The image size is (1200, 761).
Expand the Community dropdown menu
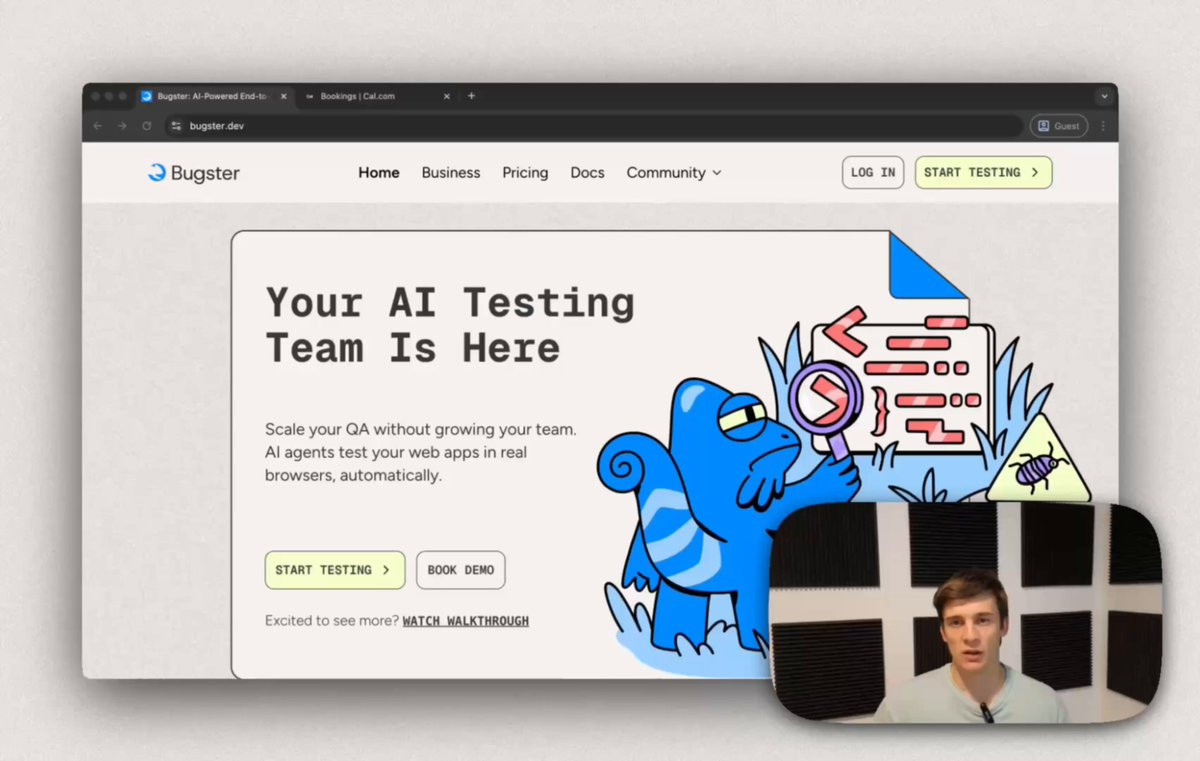(674, 172)
